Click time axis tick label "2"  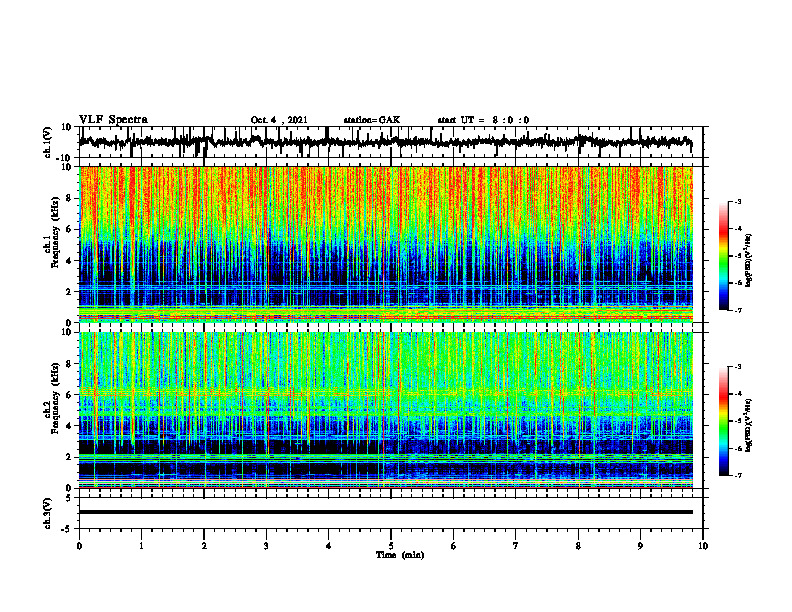[x=204, y=546]
